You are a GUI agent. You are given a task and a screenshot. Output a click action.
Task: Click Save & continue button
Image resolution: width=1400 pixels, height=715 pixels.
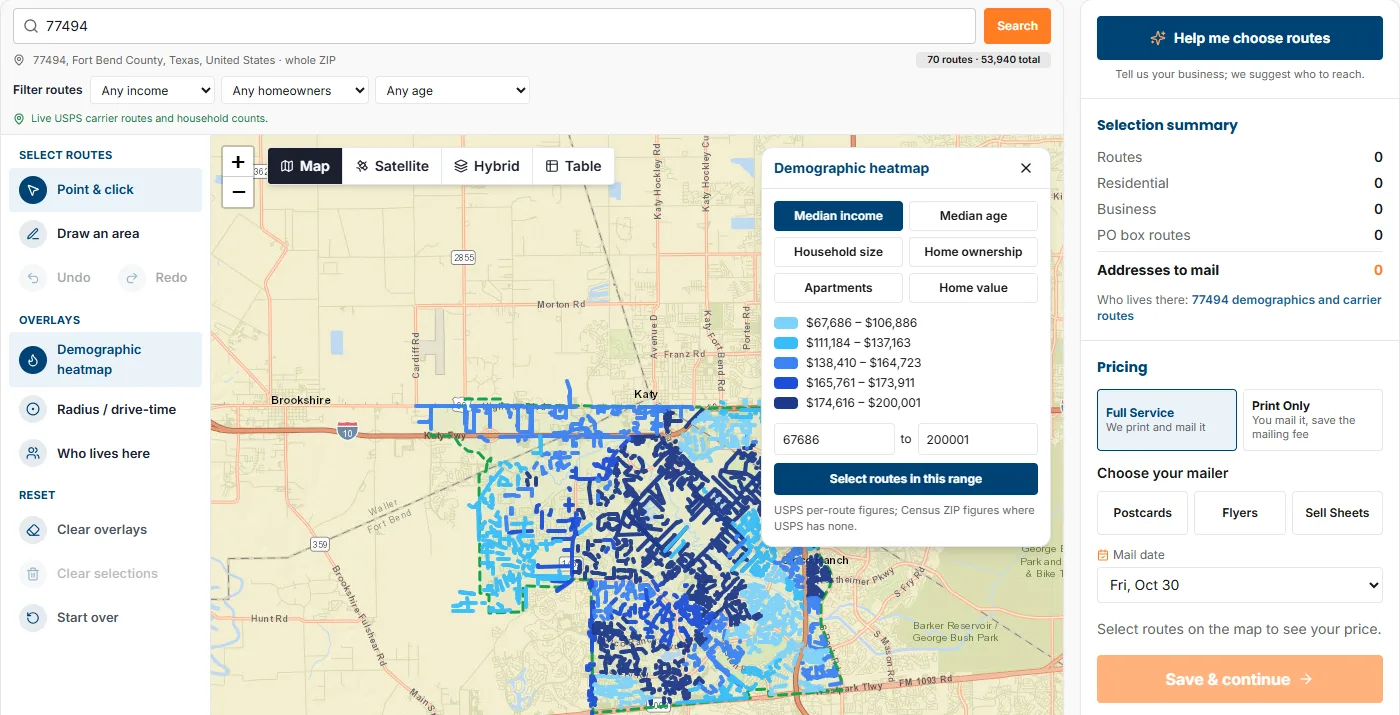click(x=1240, y=680)
